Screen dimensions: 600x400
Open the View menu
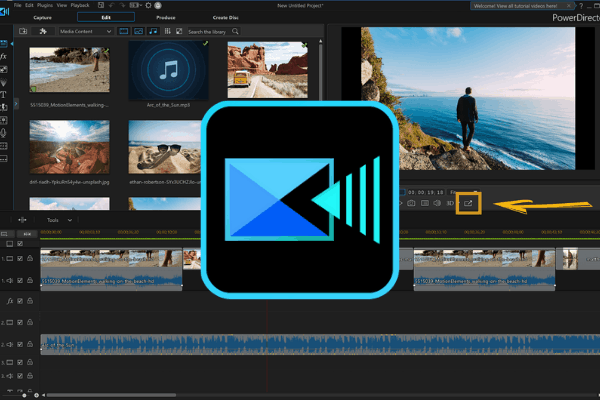click(x=62, y=5)
